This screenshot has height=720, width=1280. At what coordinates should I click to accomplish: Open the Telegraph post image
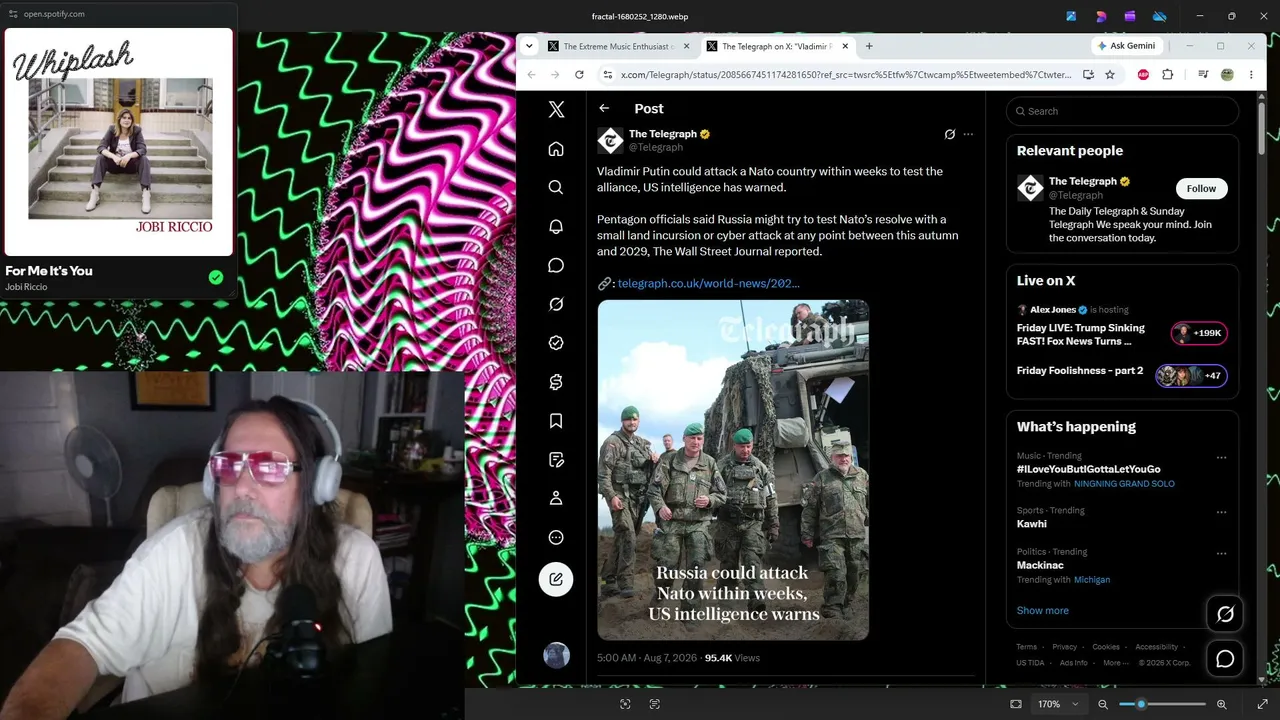pyautogui.click(x=733, y=470)
